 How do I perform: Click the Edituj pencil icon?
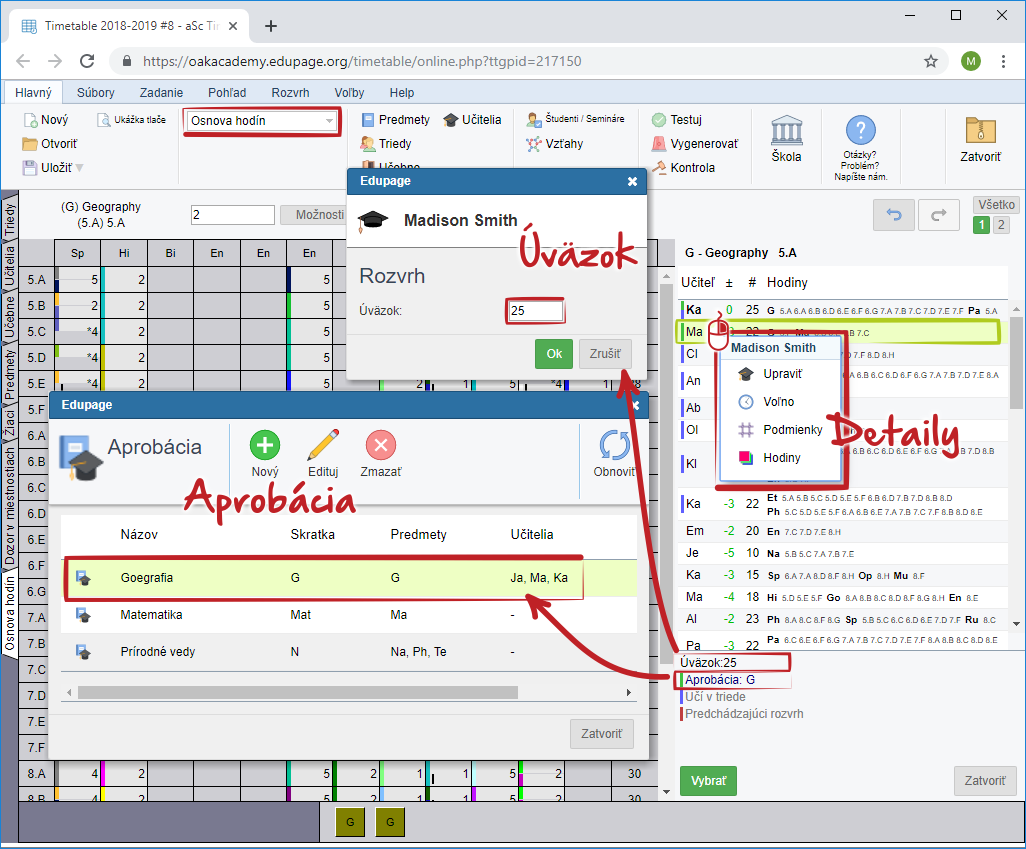pyautogui.click(x=322, y=445)
